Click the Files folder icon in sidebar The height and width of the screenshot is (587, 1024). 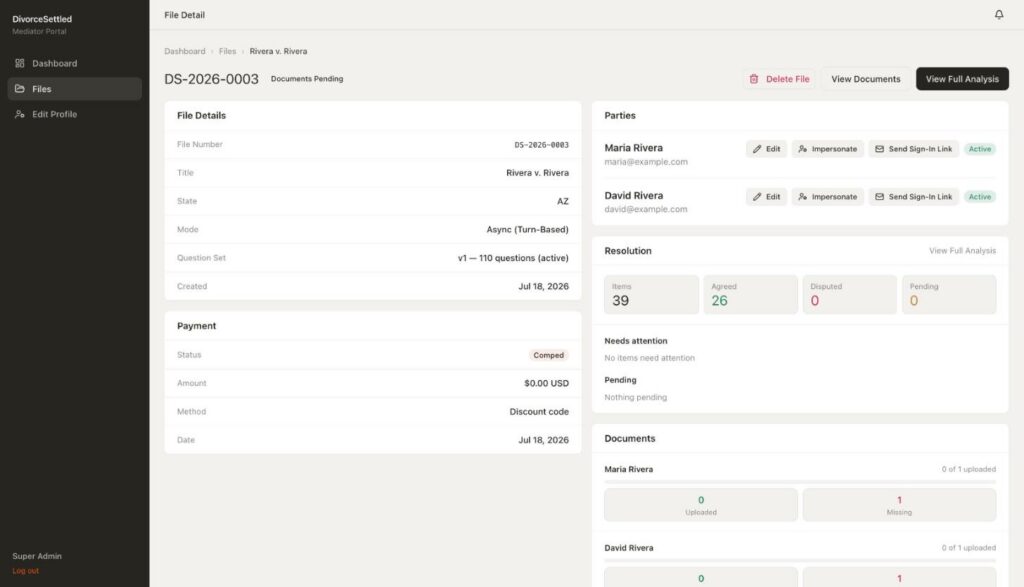20,89
